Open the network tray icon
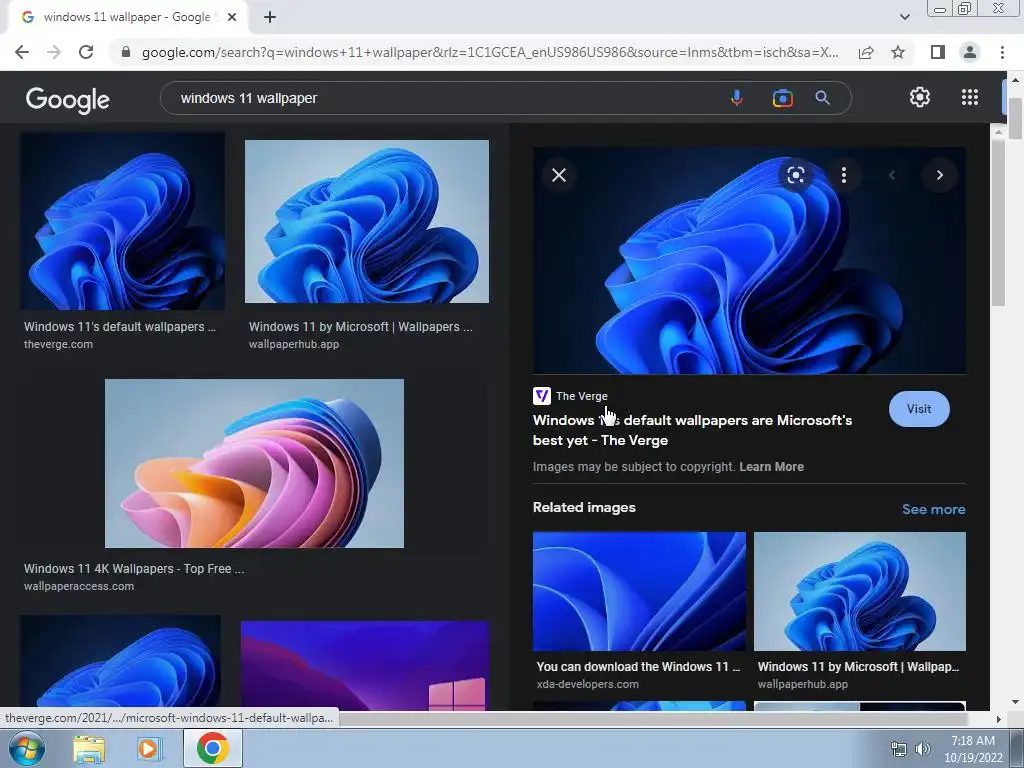 (899, 749)
